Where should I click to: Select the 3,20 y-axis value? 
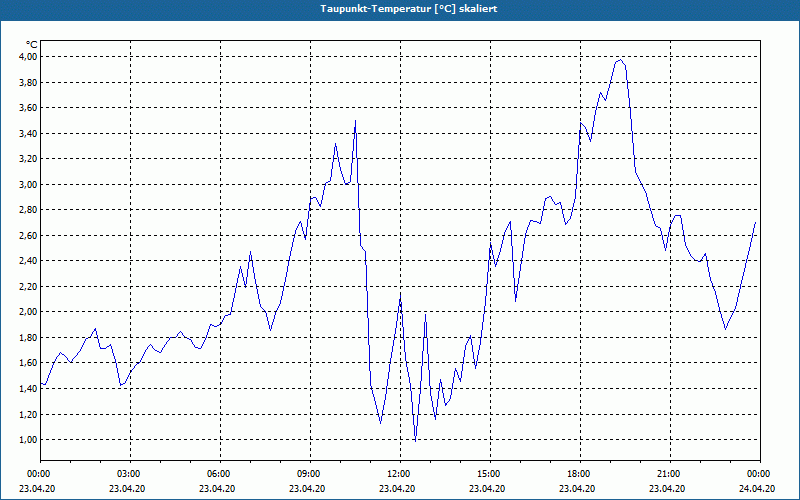28,159
